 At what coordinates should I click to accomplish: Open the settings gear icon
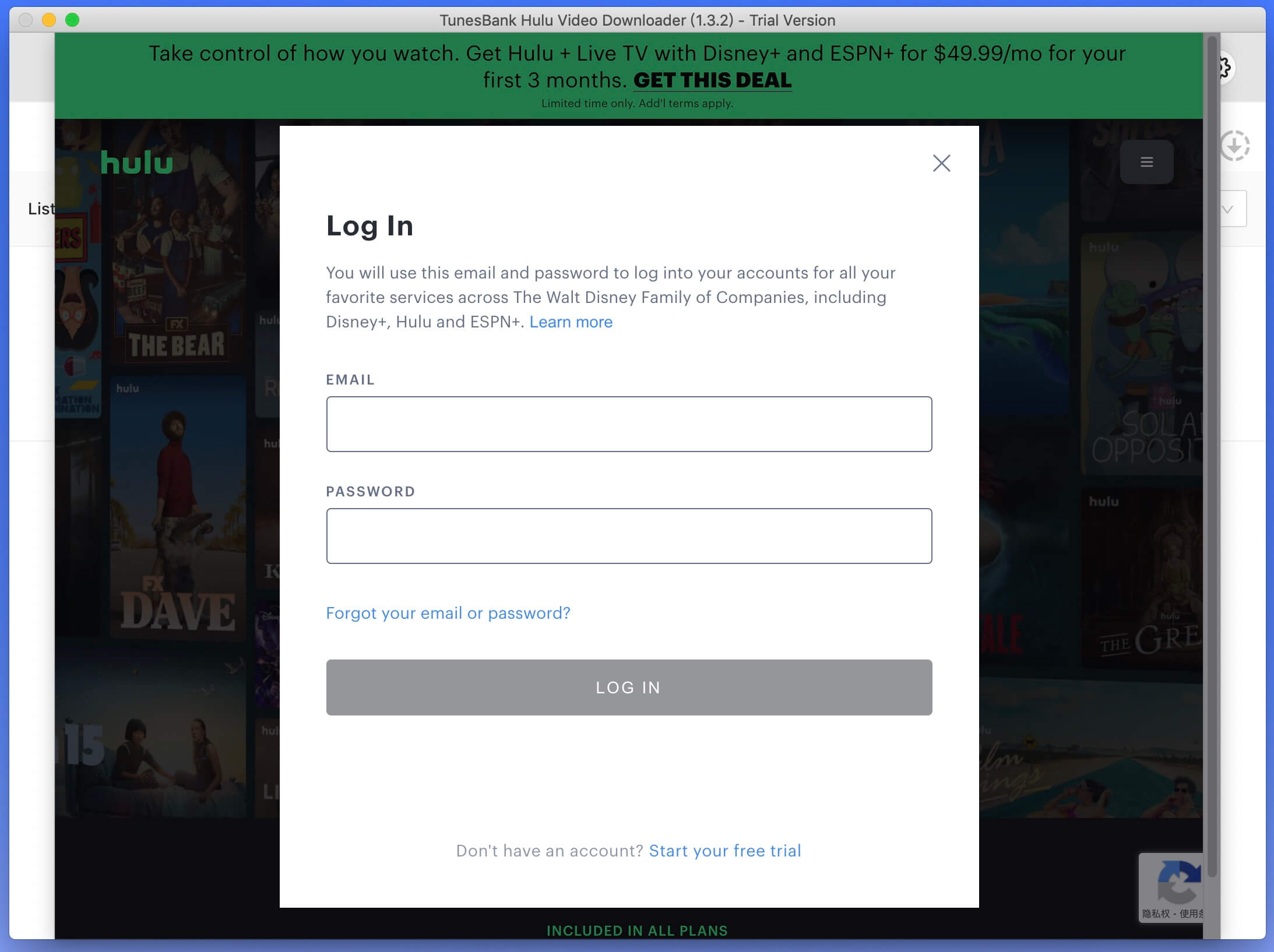coord(1226,68)
